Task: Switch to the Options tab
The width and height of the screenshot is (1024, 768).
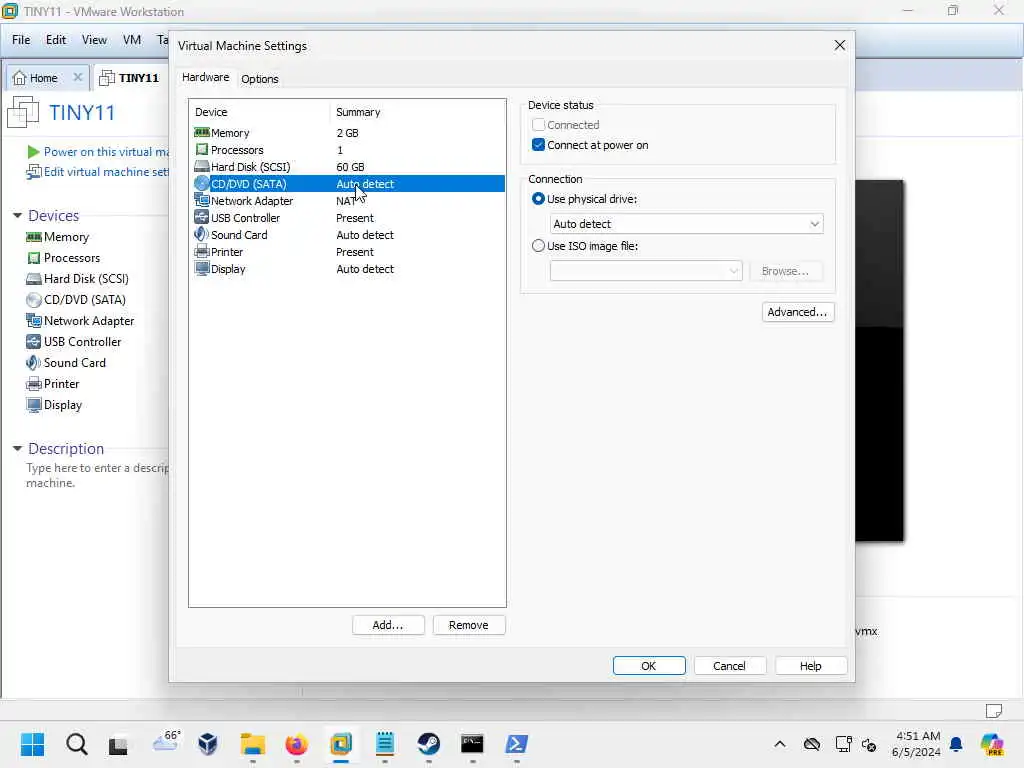Action: pyautogui.click(x=259, y=79)
